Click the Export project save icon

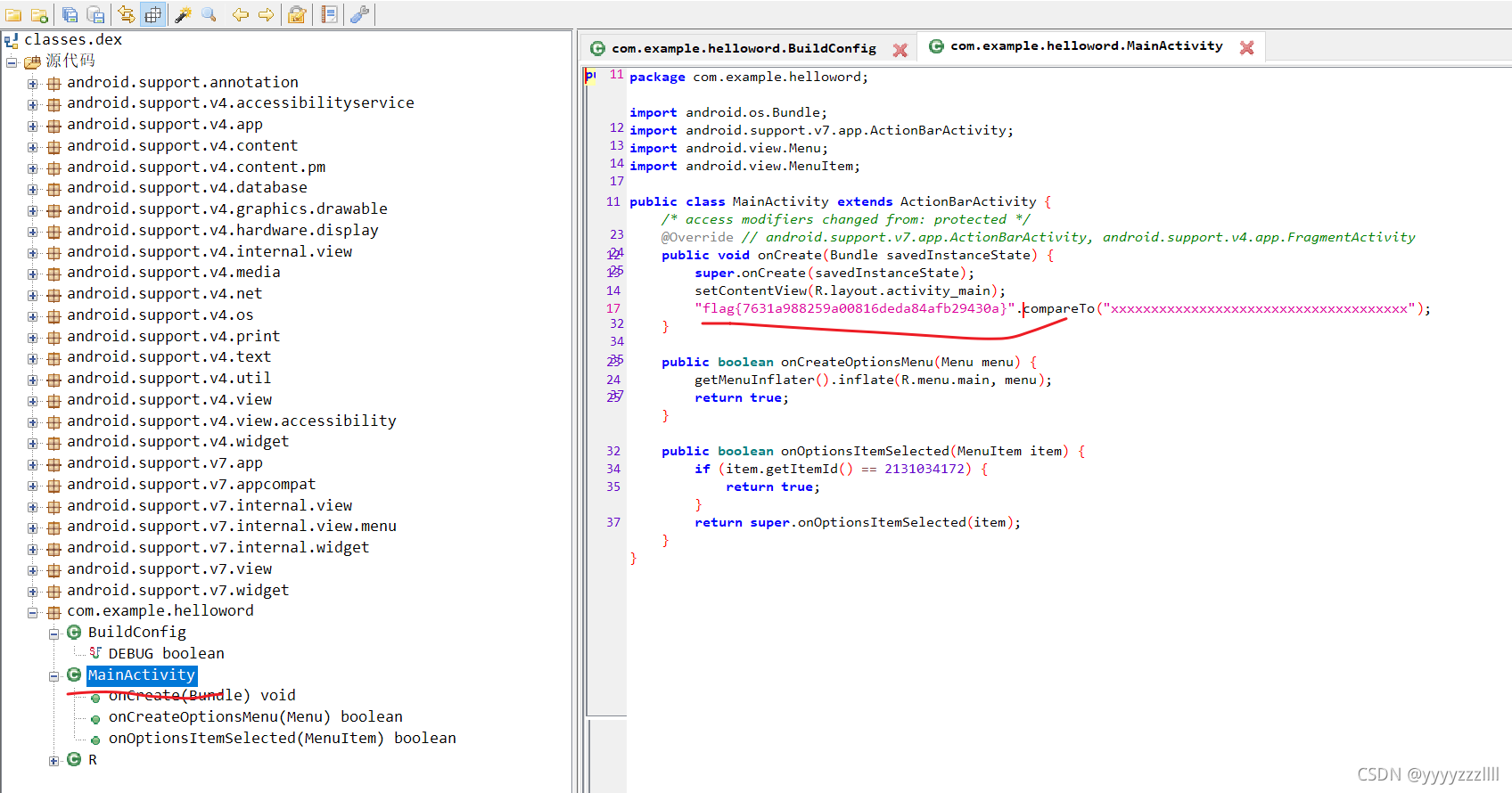(95, 14)
